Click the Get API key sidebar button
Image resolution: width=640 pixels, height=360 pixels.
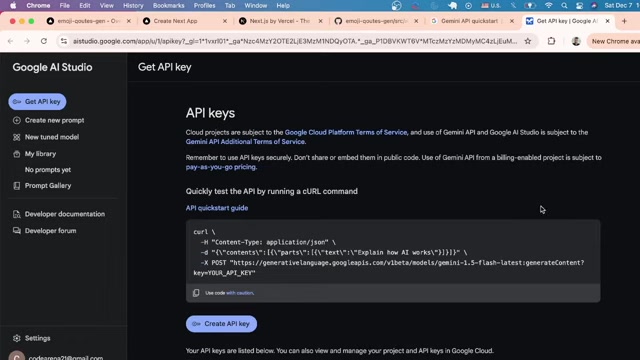tap(37, 102)
